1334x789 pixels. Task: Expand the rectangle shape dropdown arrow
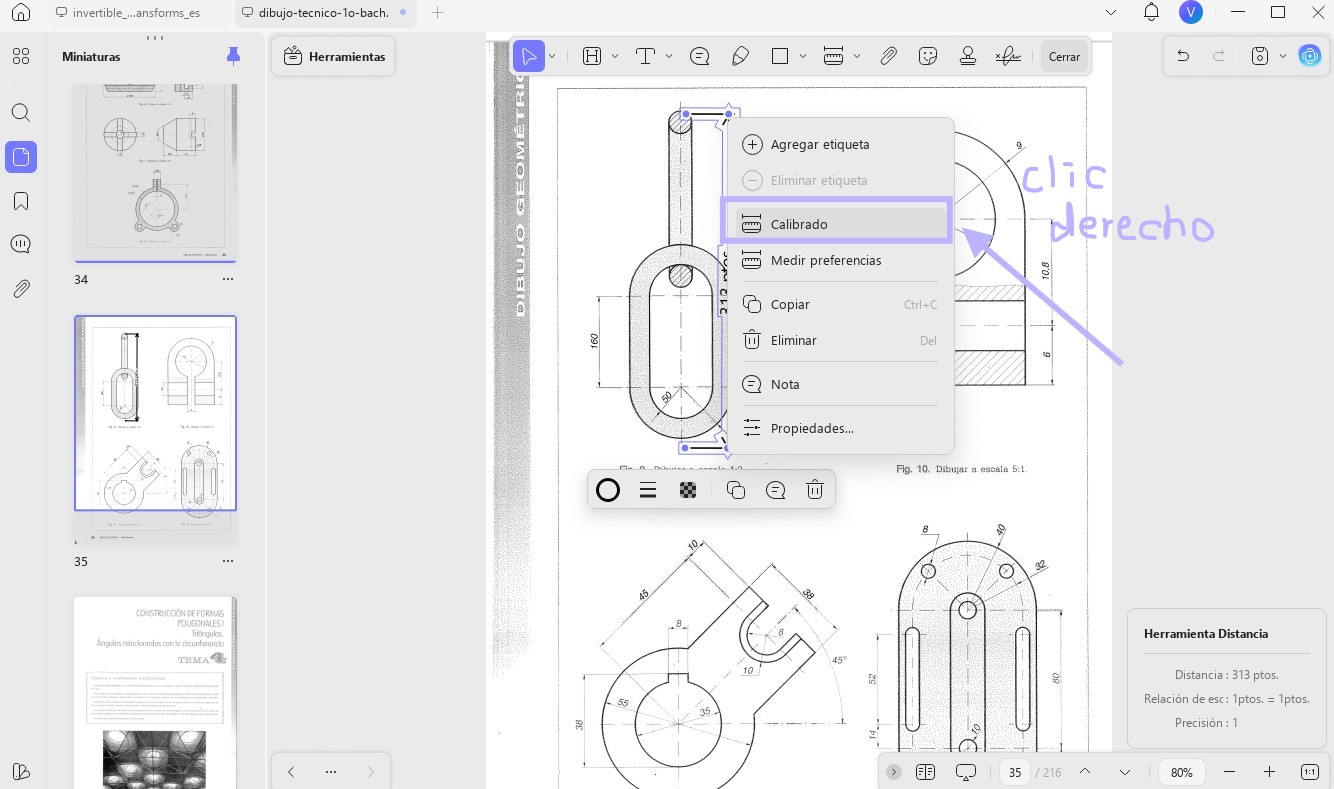(x=803, y=56)
